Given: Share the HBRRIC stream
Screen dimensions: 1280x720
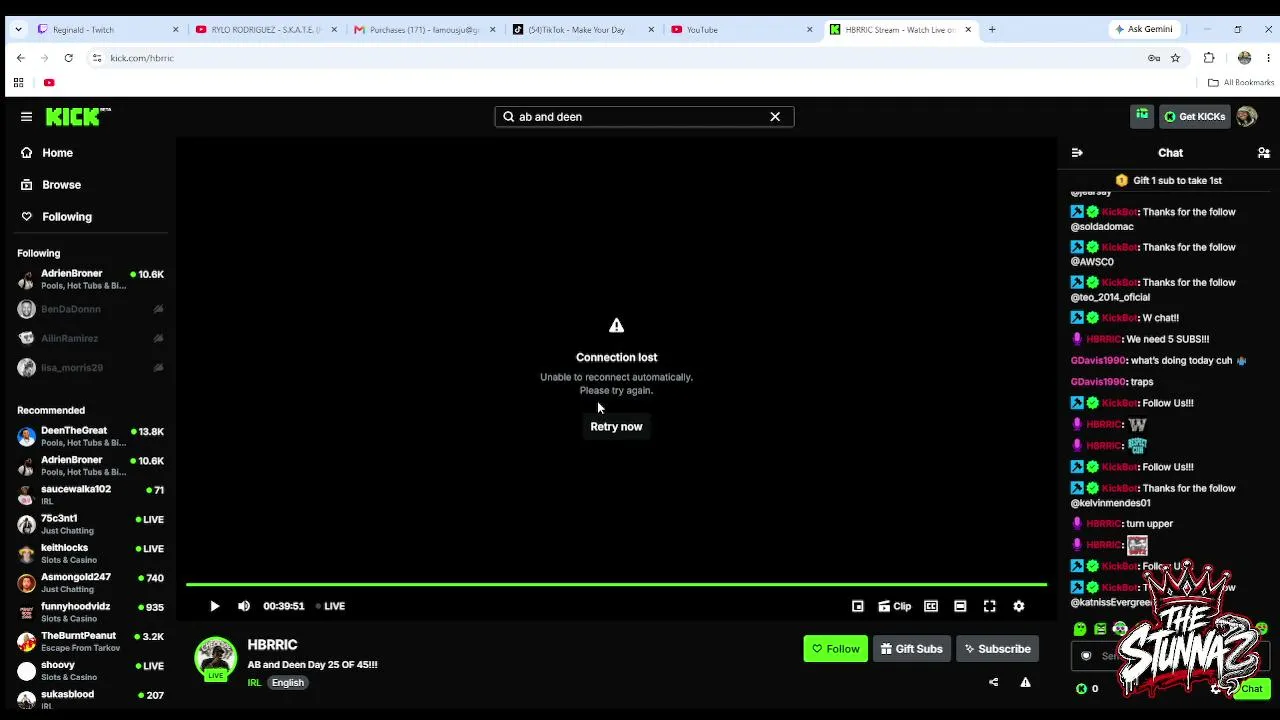Looking at the screenshot, I should tap(993, 682).
